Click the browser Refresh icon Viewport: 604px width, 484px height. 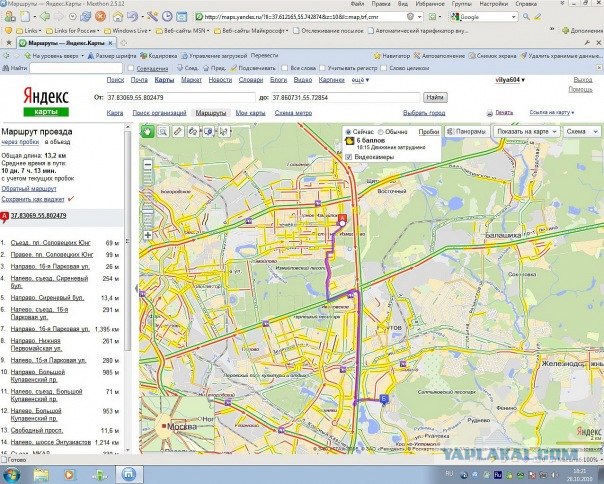coord(86,17)
